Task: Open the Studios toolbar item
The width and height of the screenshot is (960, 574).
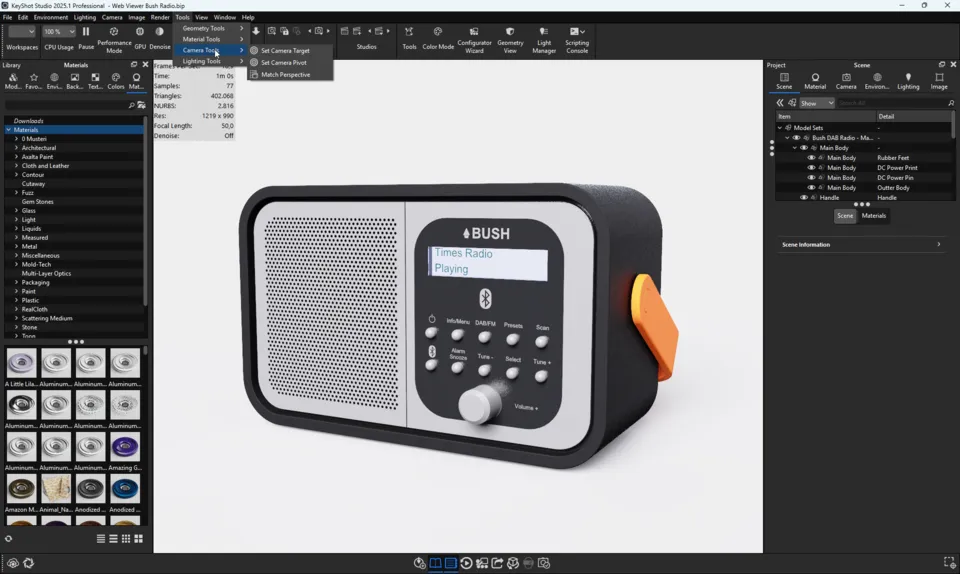Action: (366, 47)
